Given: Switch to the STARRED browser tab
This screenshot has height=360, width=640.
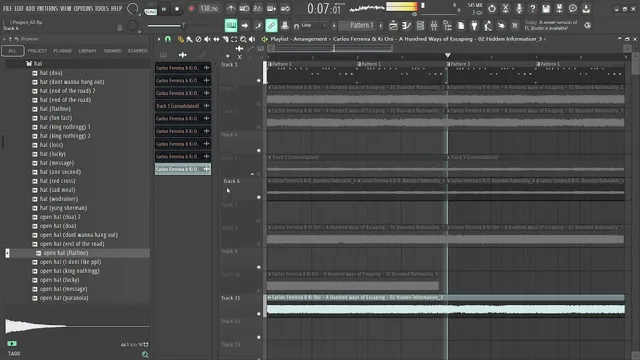Looking at the screenshot, I should point(138,51).
